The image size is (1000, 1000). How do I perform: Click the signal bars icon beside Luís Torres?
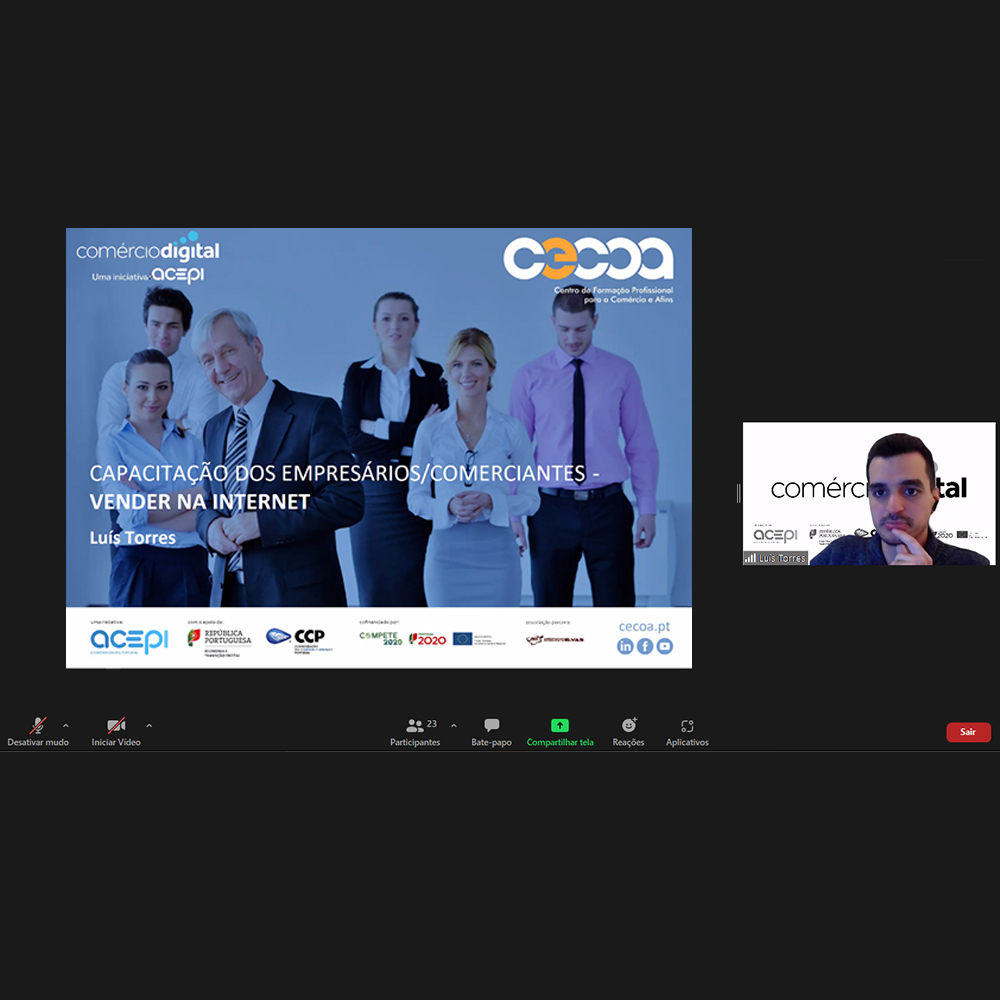point(750,558)
